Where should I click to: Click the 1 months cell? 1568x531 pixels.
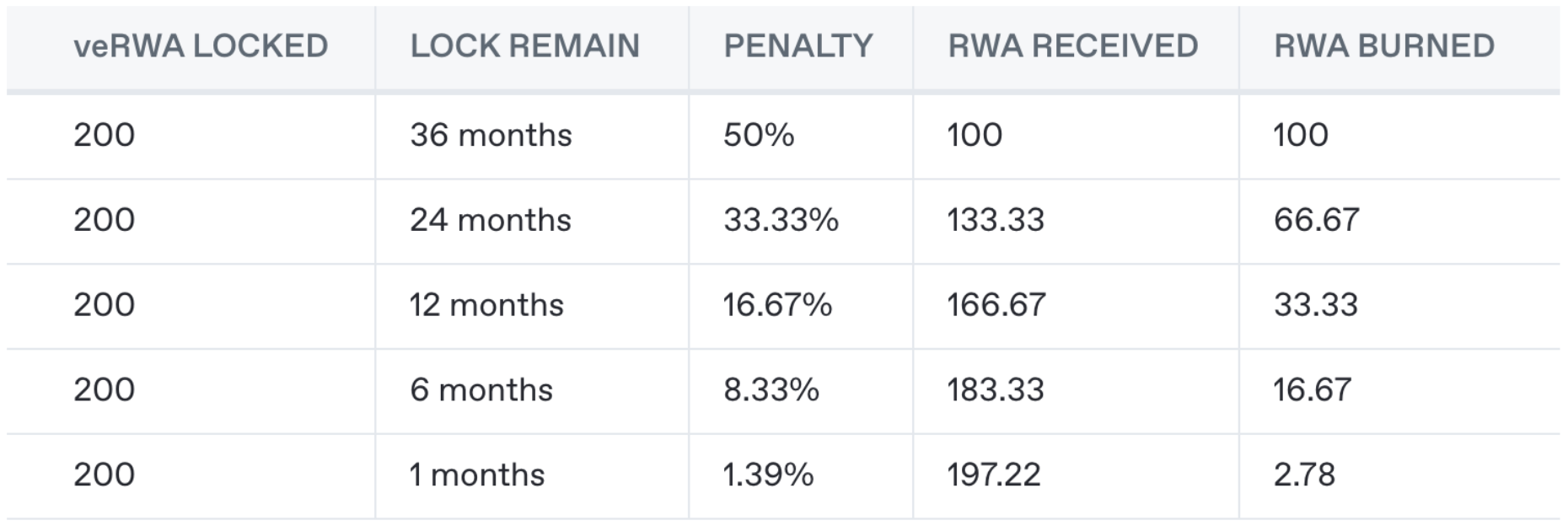pos(477,475)
